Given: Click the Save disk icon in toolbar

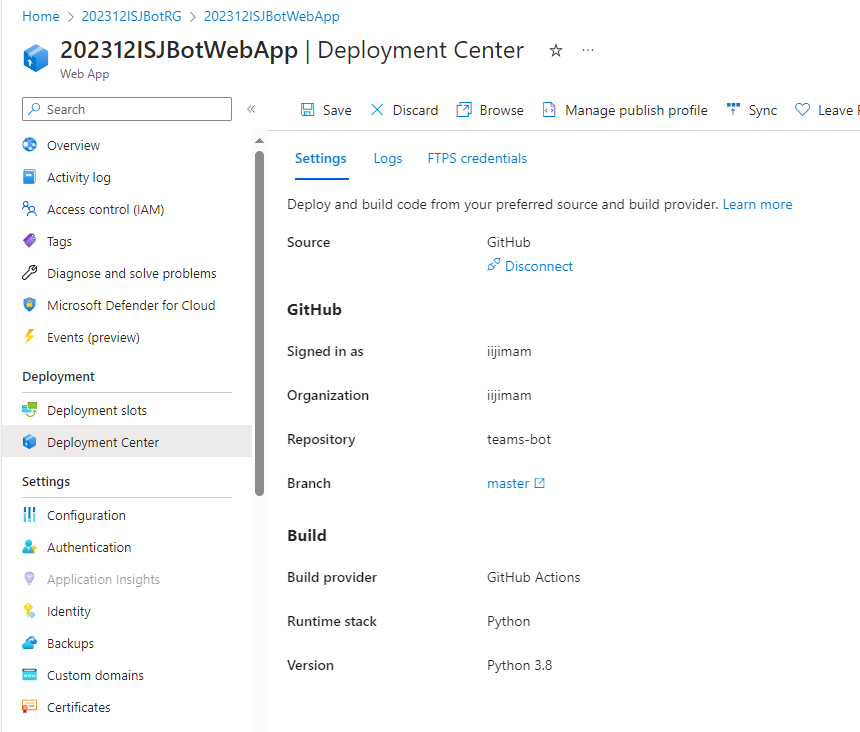Looking at the screenshot, I should (308, 110).
